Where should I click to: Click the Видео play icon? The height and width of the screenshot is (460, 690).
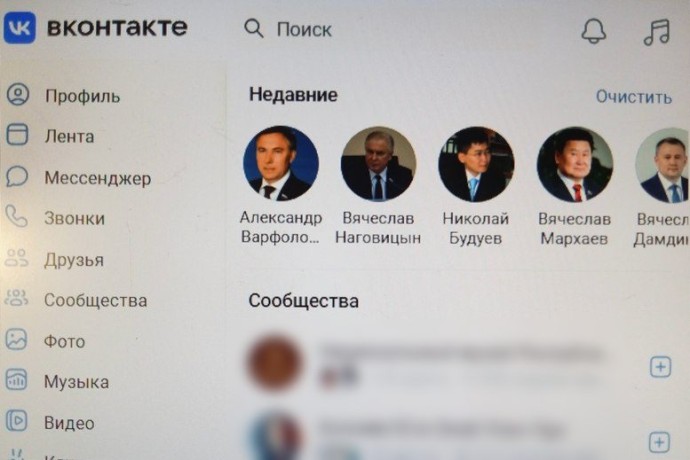[x=16, y=421]
